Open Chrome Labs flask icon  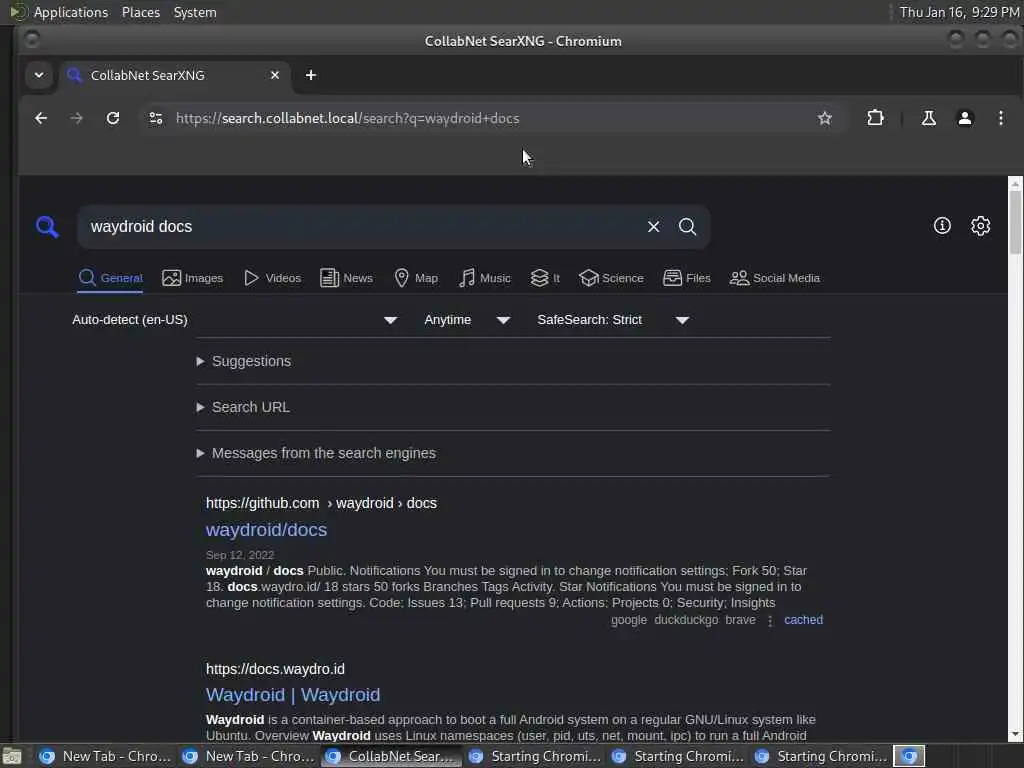click(x=928, y=118)
